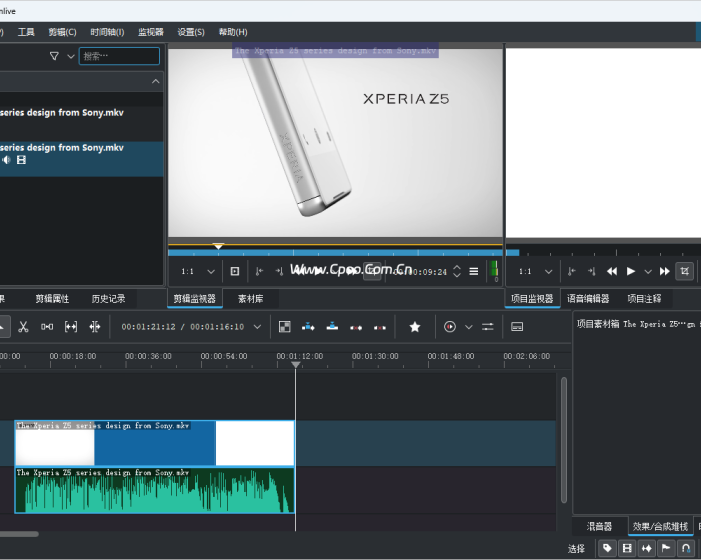Switch to the 效果/合成堆栈 tab
Screen dimensions: 701x560
[660, 526]
